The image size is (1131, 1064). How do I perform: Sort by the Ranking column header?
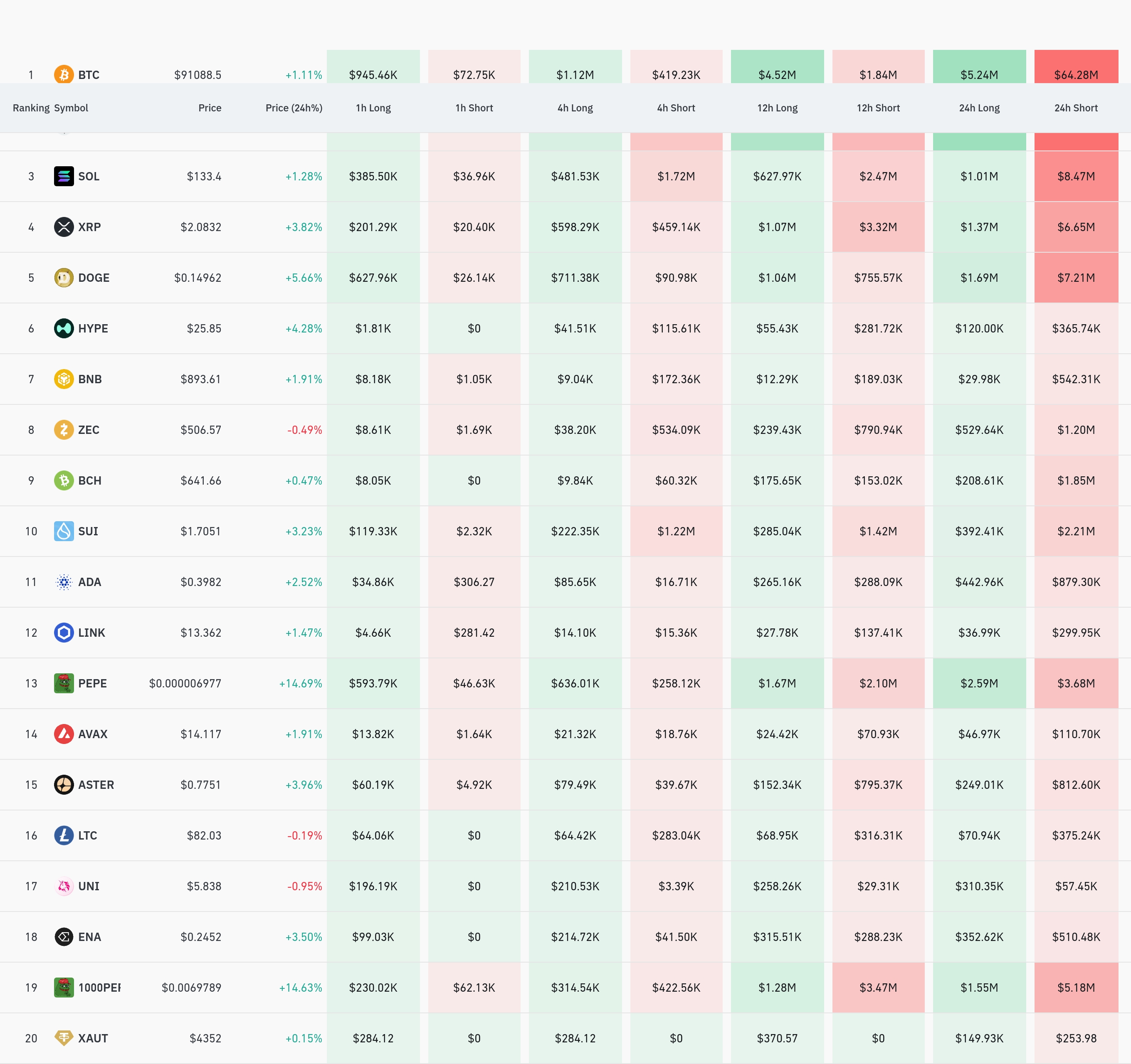coord(31,108)
